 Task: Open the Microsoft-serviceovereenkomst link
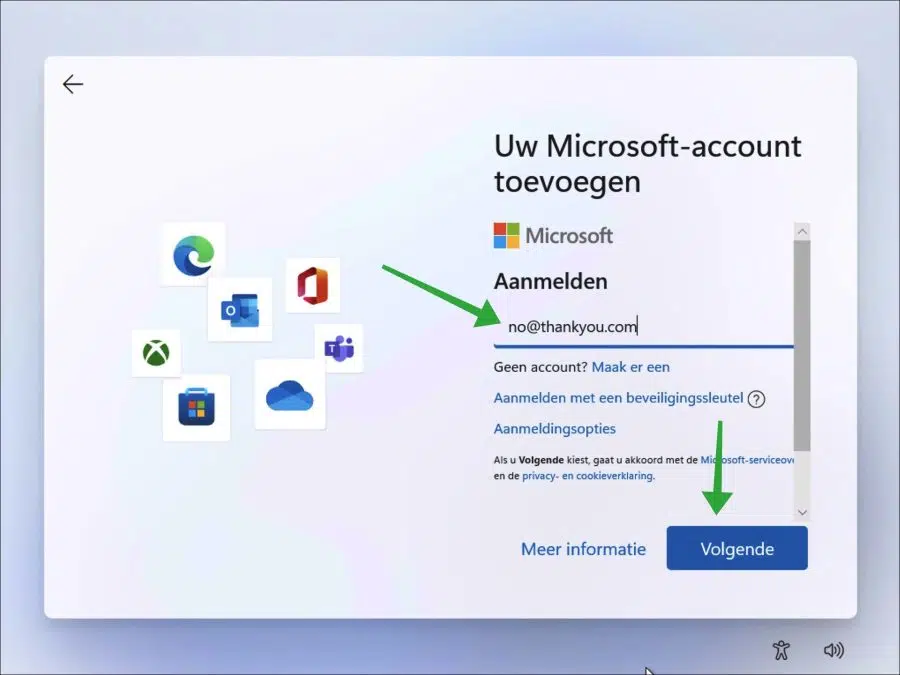(x=747, y=460)
